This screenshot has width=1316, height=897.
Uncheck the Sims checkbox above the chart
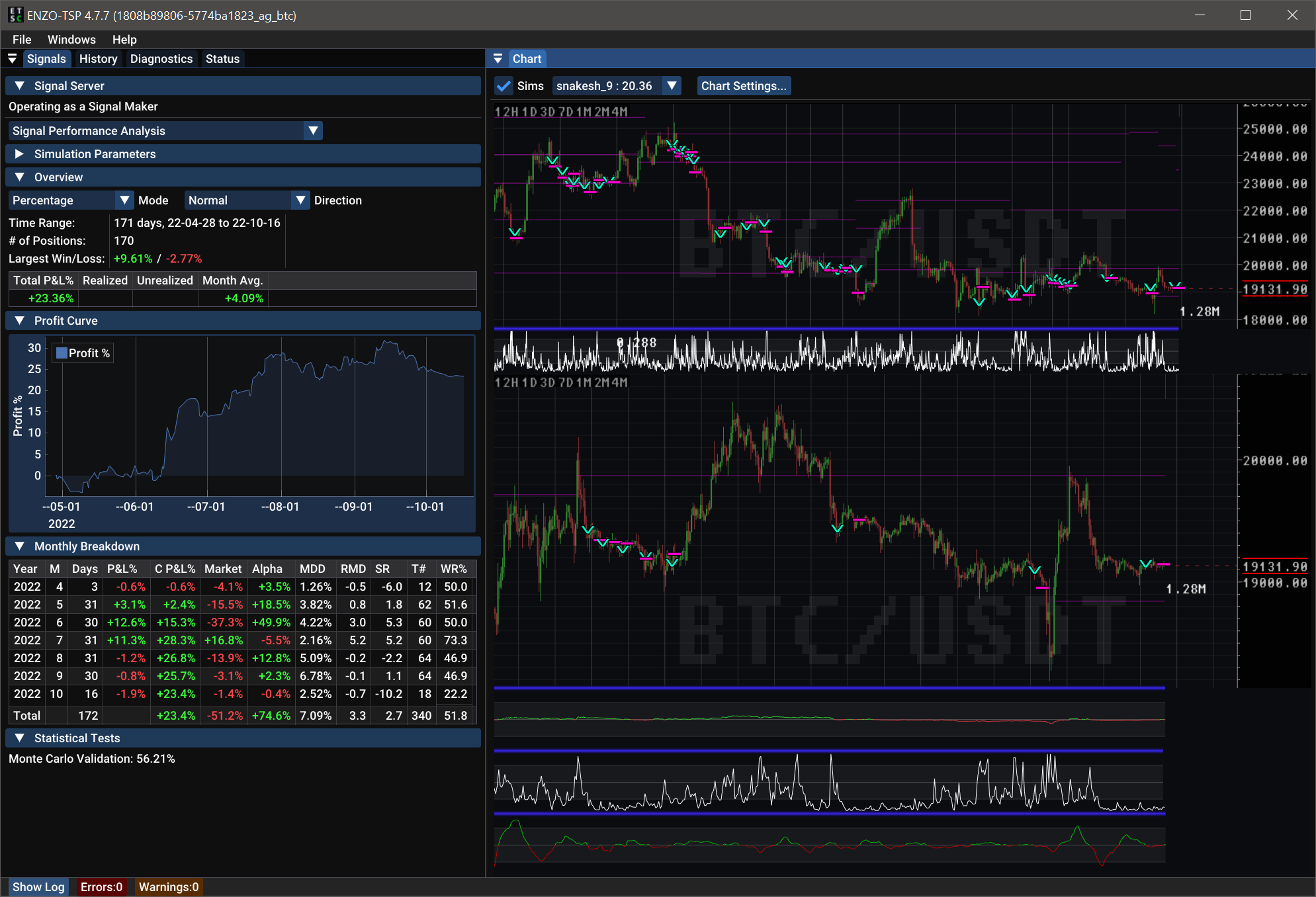tap(504, 85)
